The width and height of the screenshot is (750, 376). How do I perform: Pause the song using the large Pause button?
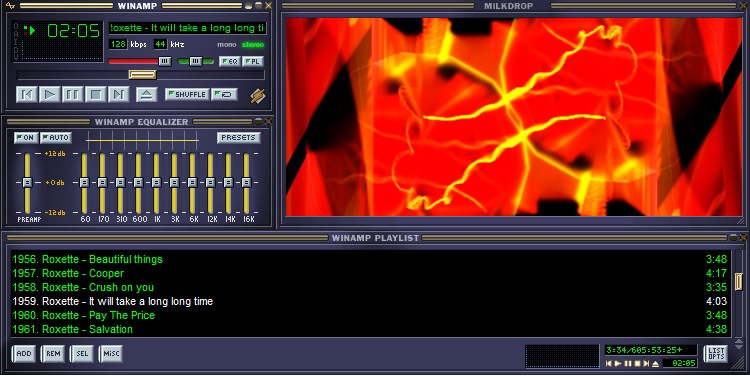pyautogui.click(x=73, y=94)
